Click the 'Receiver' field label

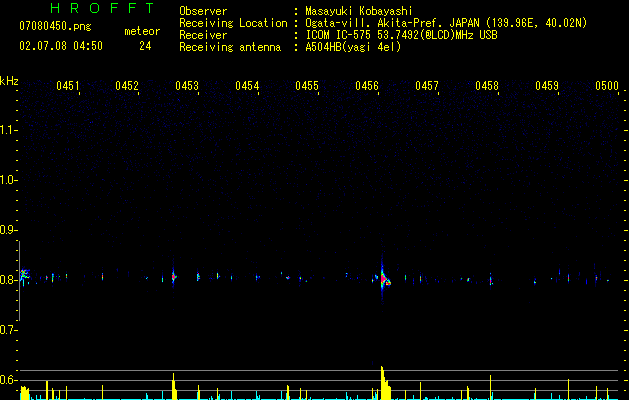click(x=203, y=35)
